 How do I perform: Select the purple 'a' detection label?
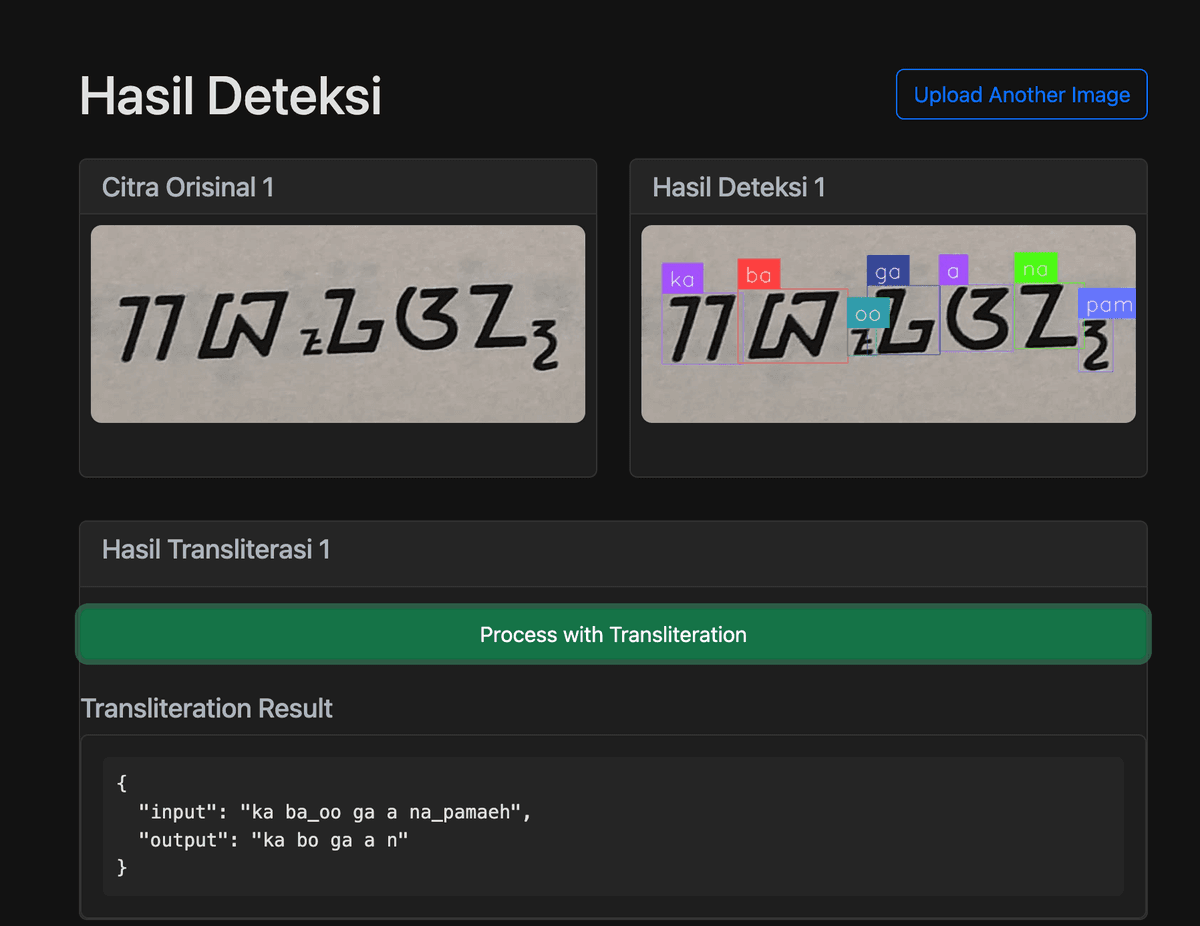click(x=953, y=270)
